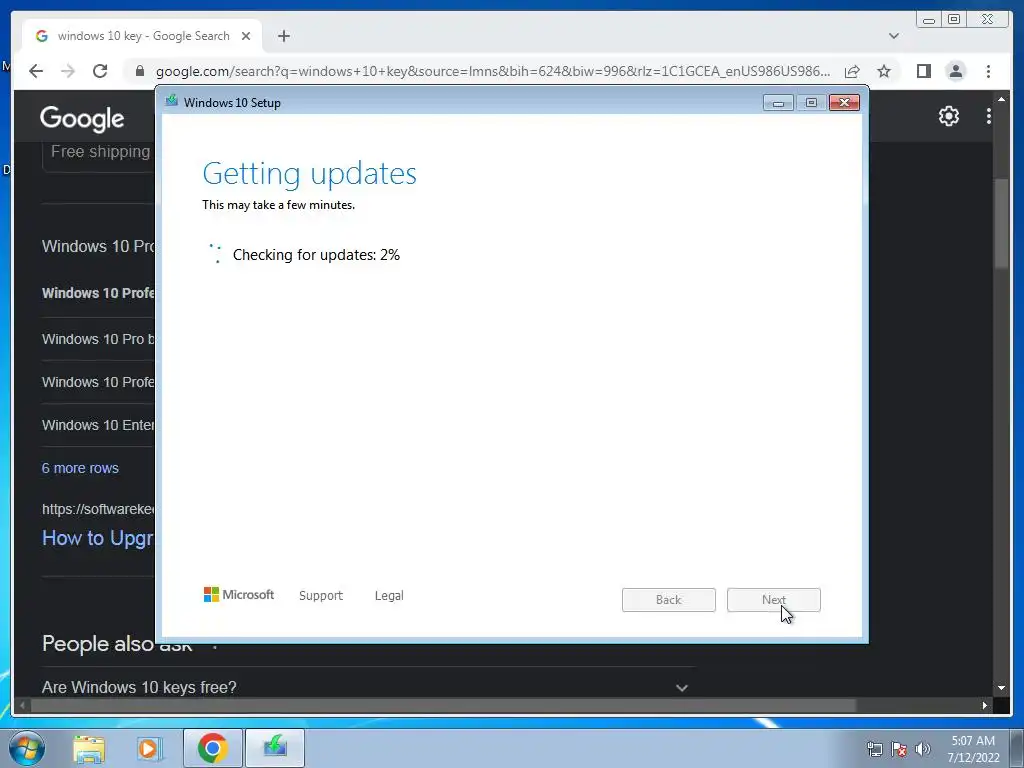Viewport: 1024px width, 768px height.
Task: Bookmark this page with the star icon
Action: pos(884,71)
